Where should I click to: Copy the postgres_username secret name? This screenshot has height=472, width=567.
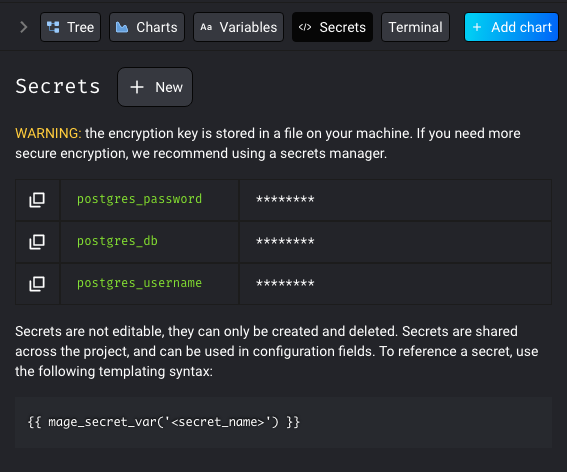coord(37,284)
